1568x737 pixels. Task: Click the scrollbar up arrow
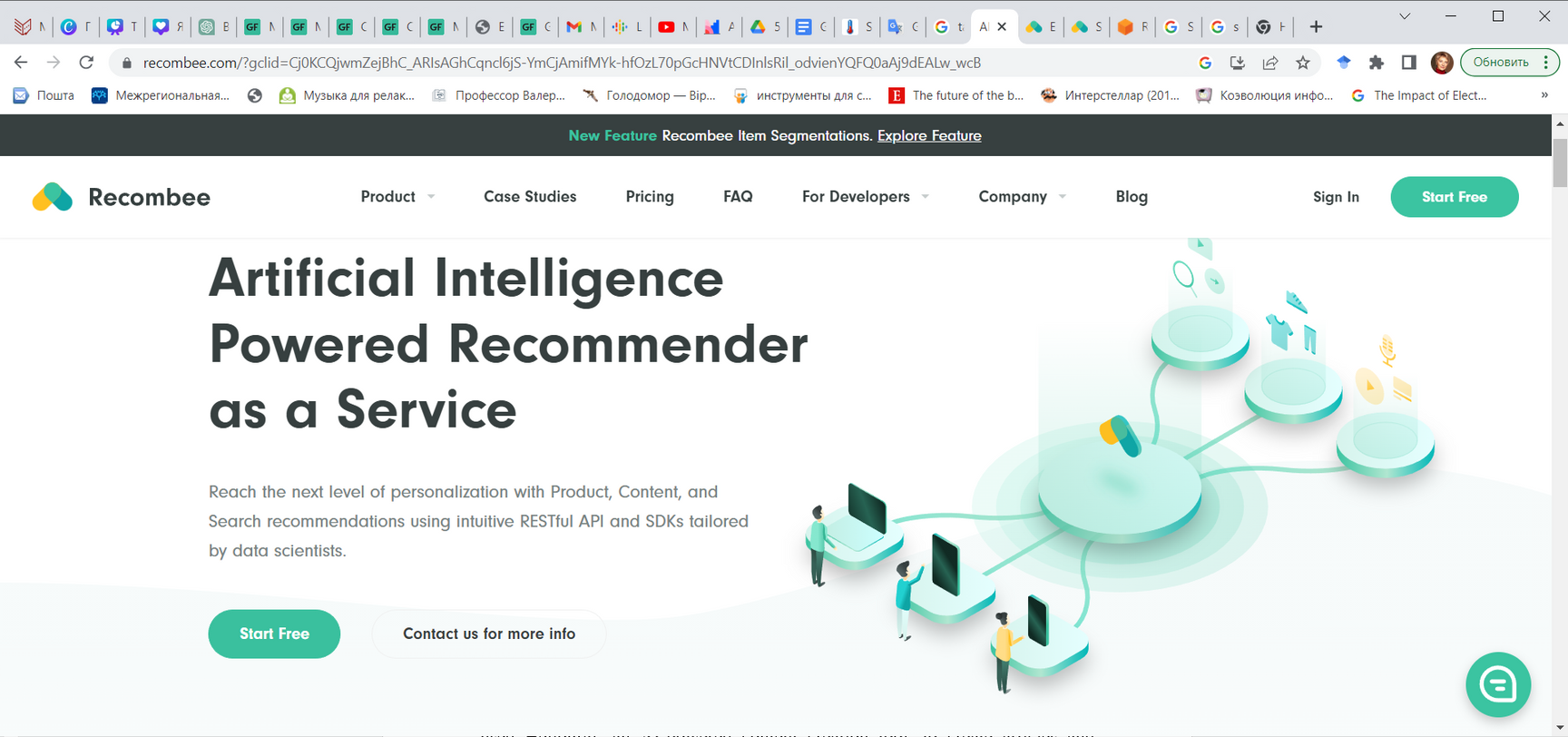pyautogui.click(x=1560, y=123)
